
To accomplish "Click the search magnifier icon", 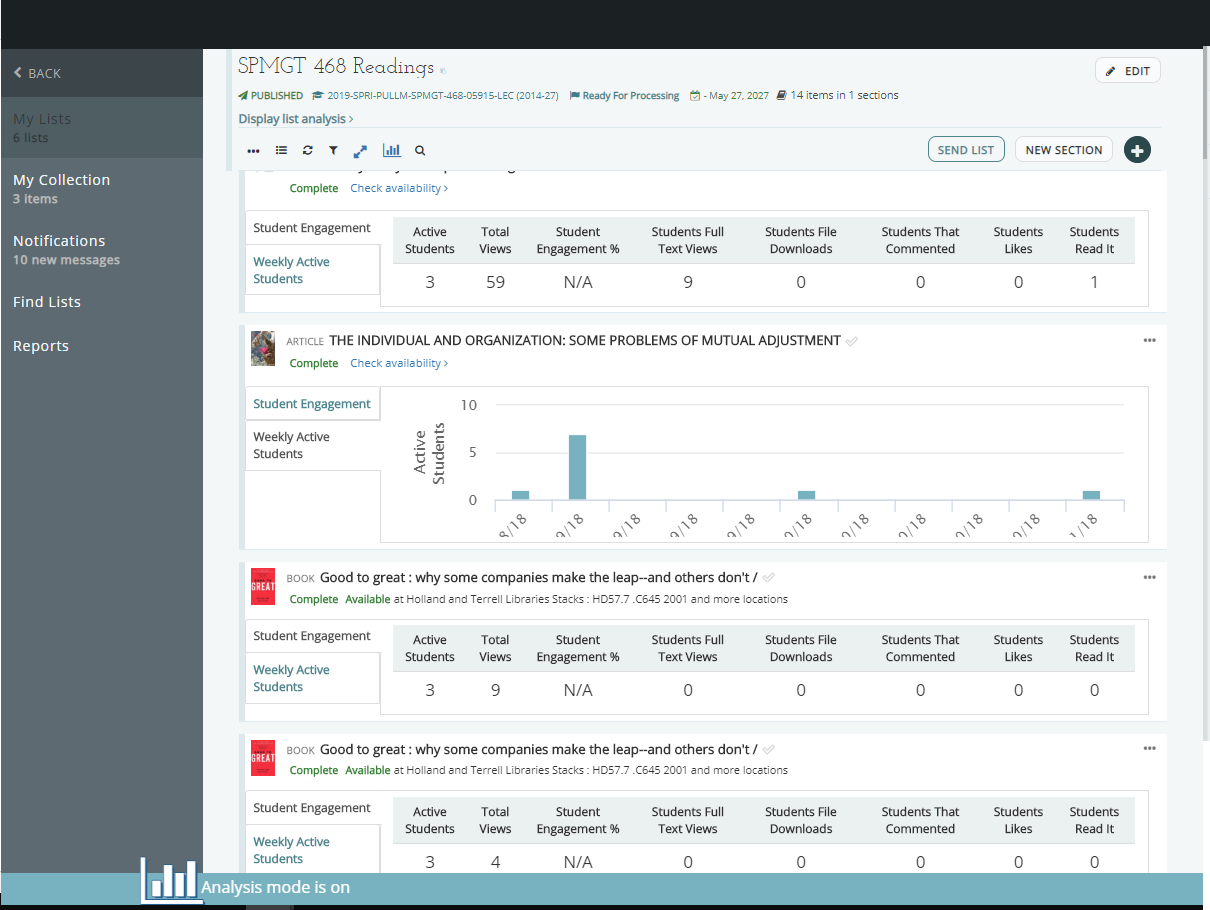I will pos(420,151).
